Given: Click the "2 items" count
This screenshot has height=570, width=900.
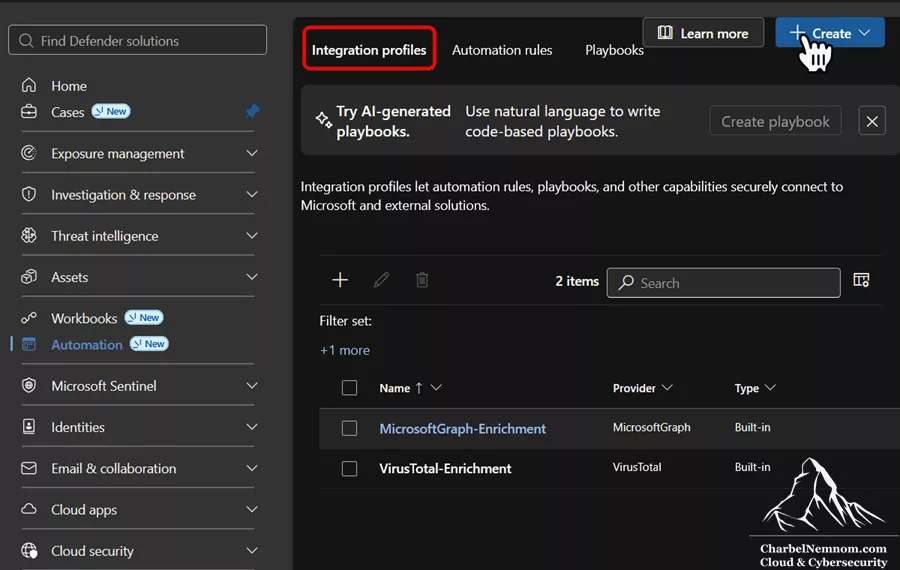Looking at the screenshot, I should coord(577,281).
